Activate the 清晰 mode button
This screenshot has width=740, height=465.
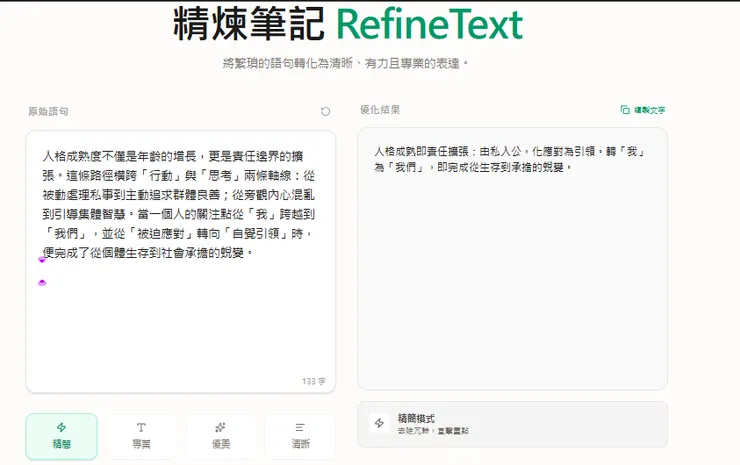click(300, 436)
